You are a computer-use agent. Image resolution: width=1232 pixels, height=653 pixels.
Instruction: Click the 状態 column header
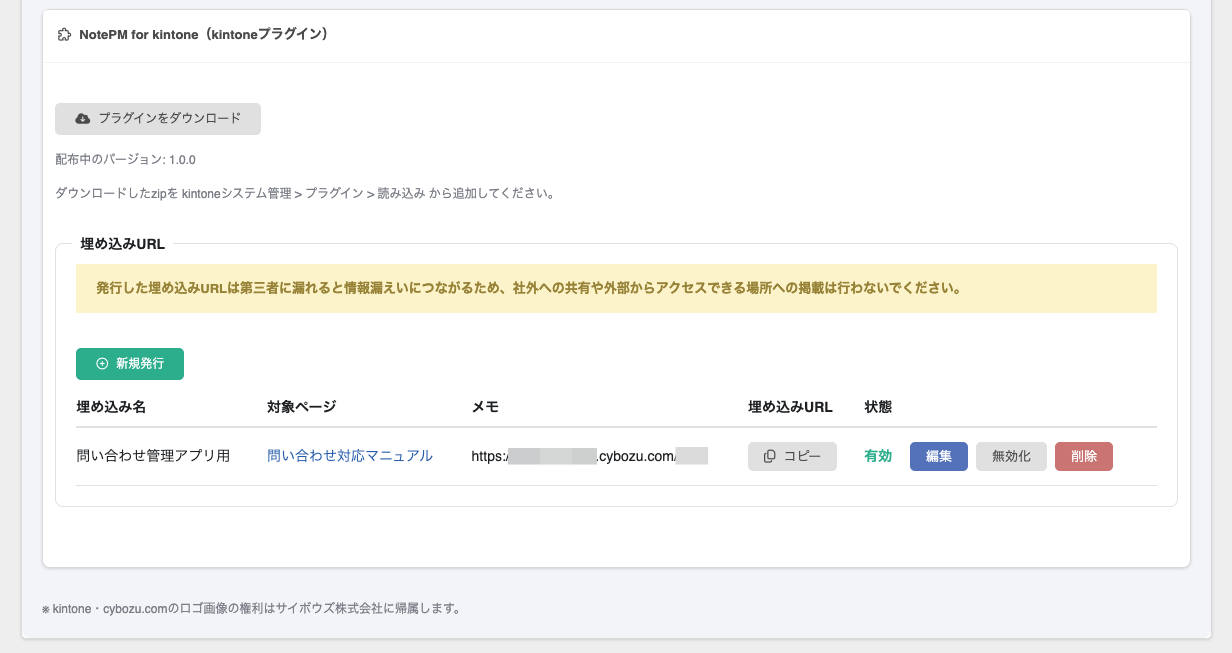tap(878, 407)
